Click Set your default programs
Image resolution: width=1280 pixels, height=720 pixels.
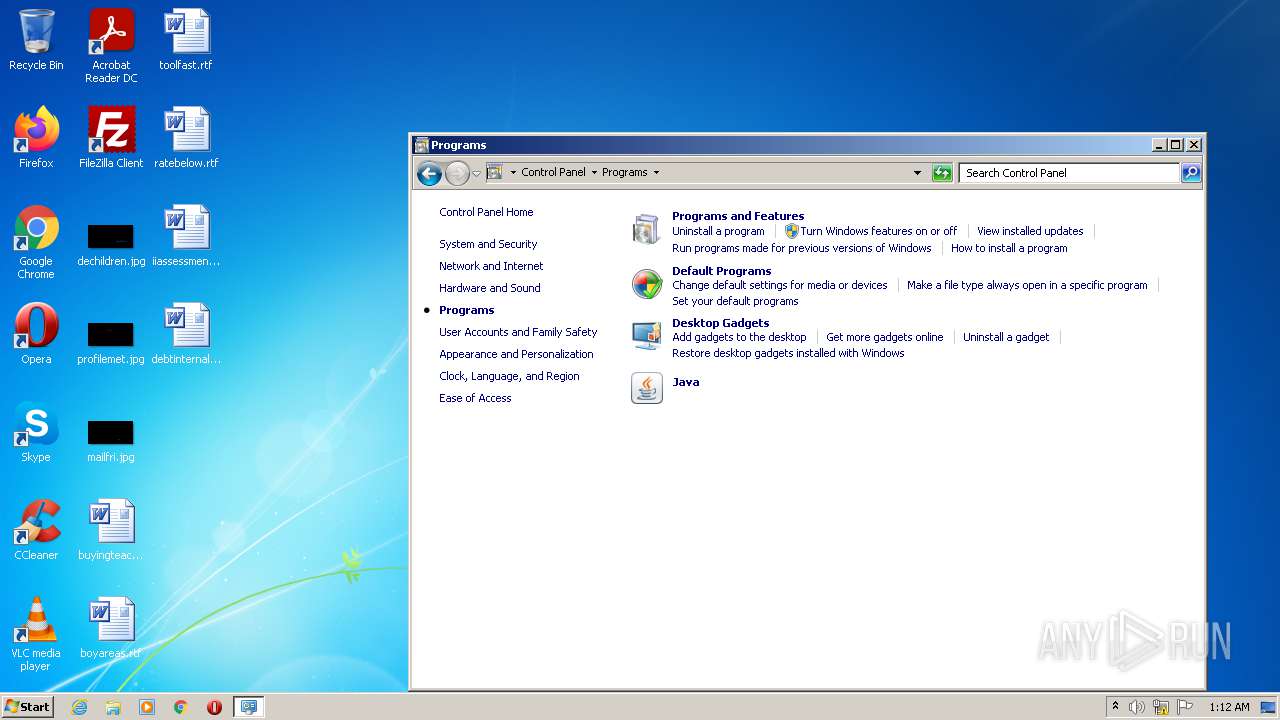pos(735,301)
